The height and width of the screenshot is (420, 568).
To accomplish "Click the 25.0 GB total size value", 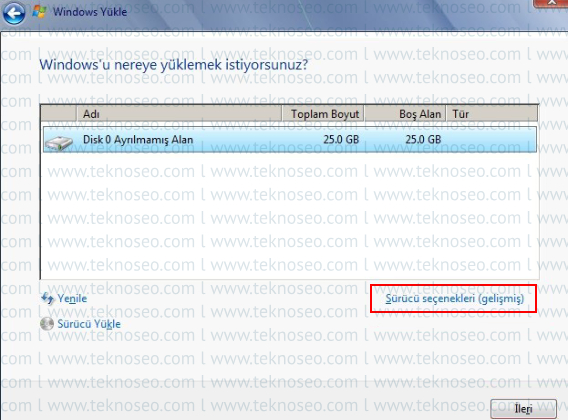I will (341, 140).
